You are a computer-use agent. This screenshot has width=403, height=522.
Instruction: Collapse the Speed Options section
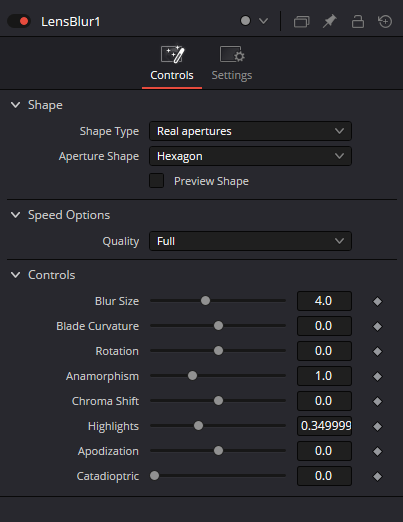tap(15, 215)
